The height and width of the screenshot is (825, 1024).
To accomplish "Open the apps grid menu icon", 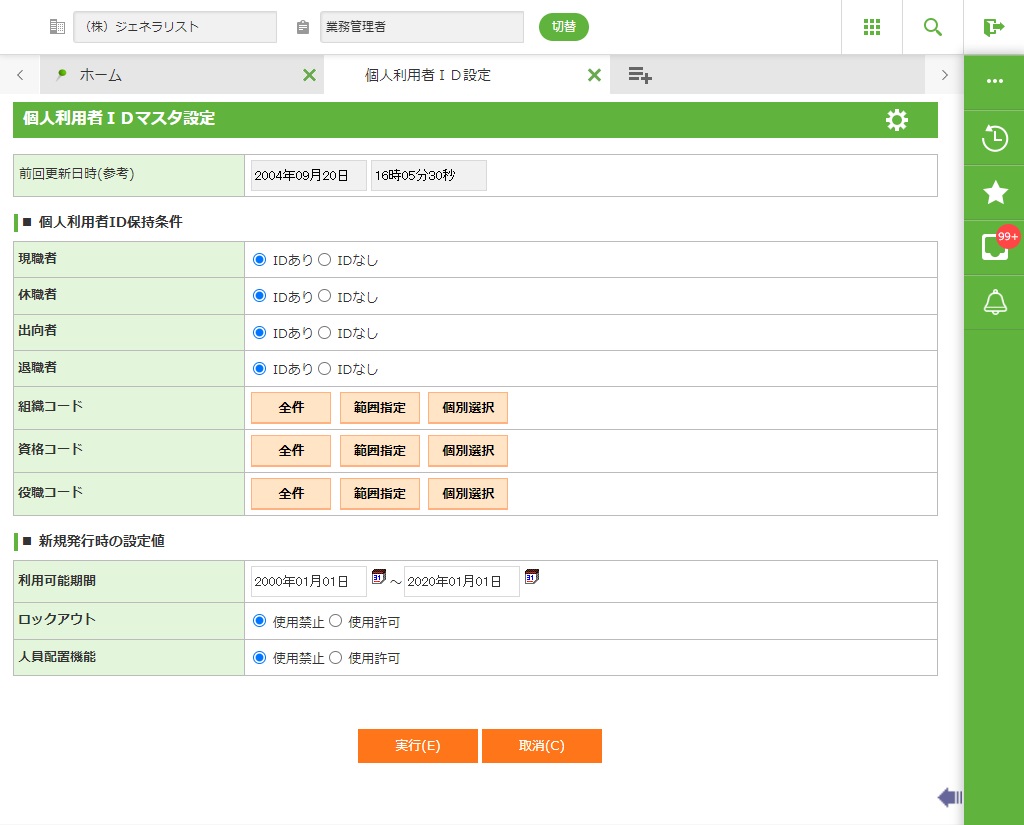I will [871, 27].
